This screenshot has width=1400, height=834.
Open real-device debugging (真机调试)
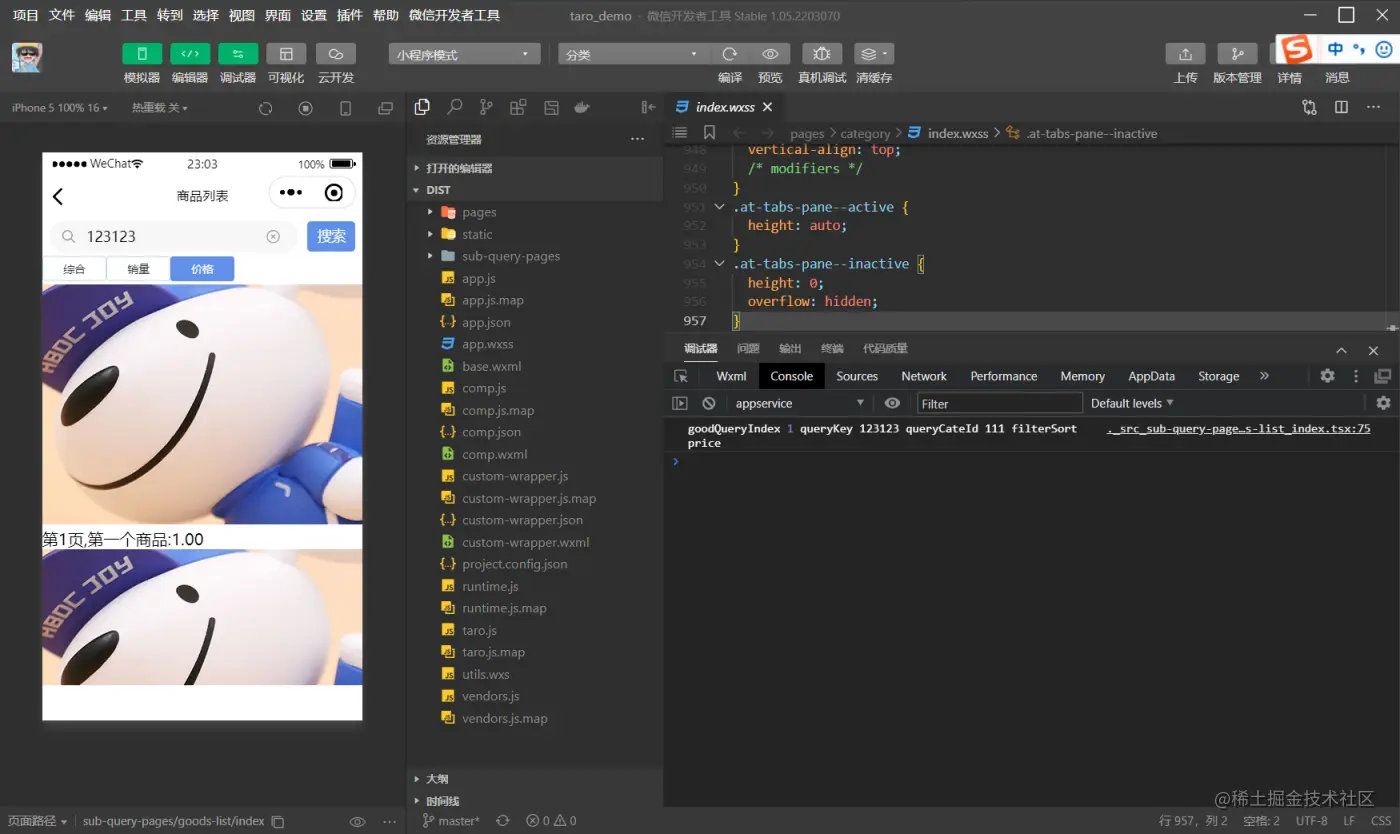tap(822, 54)
